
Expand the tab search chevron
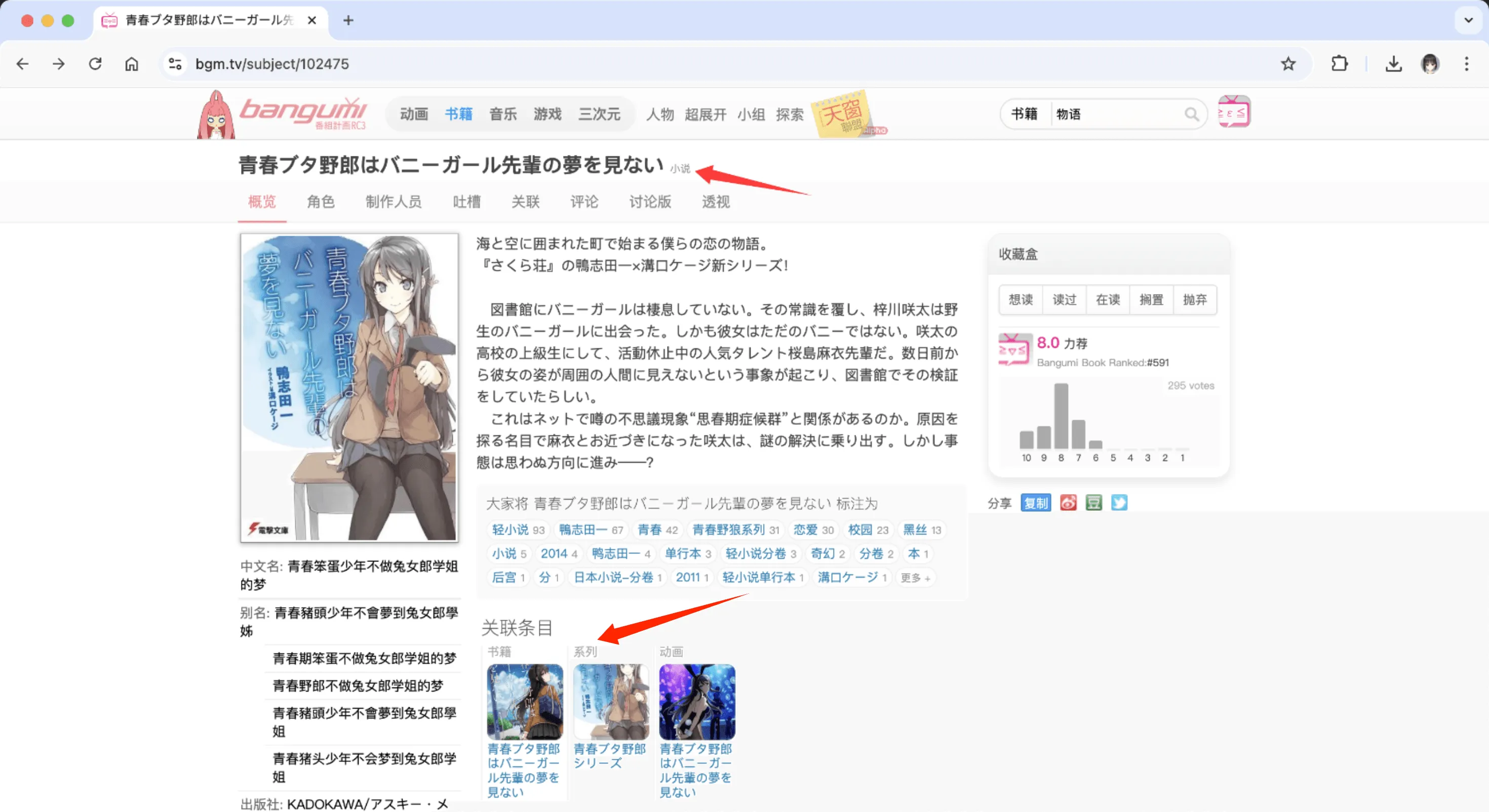click(x=1468, y=20)
